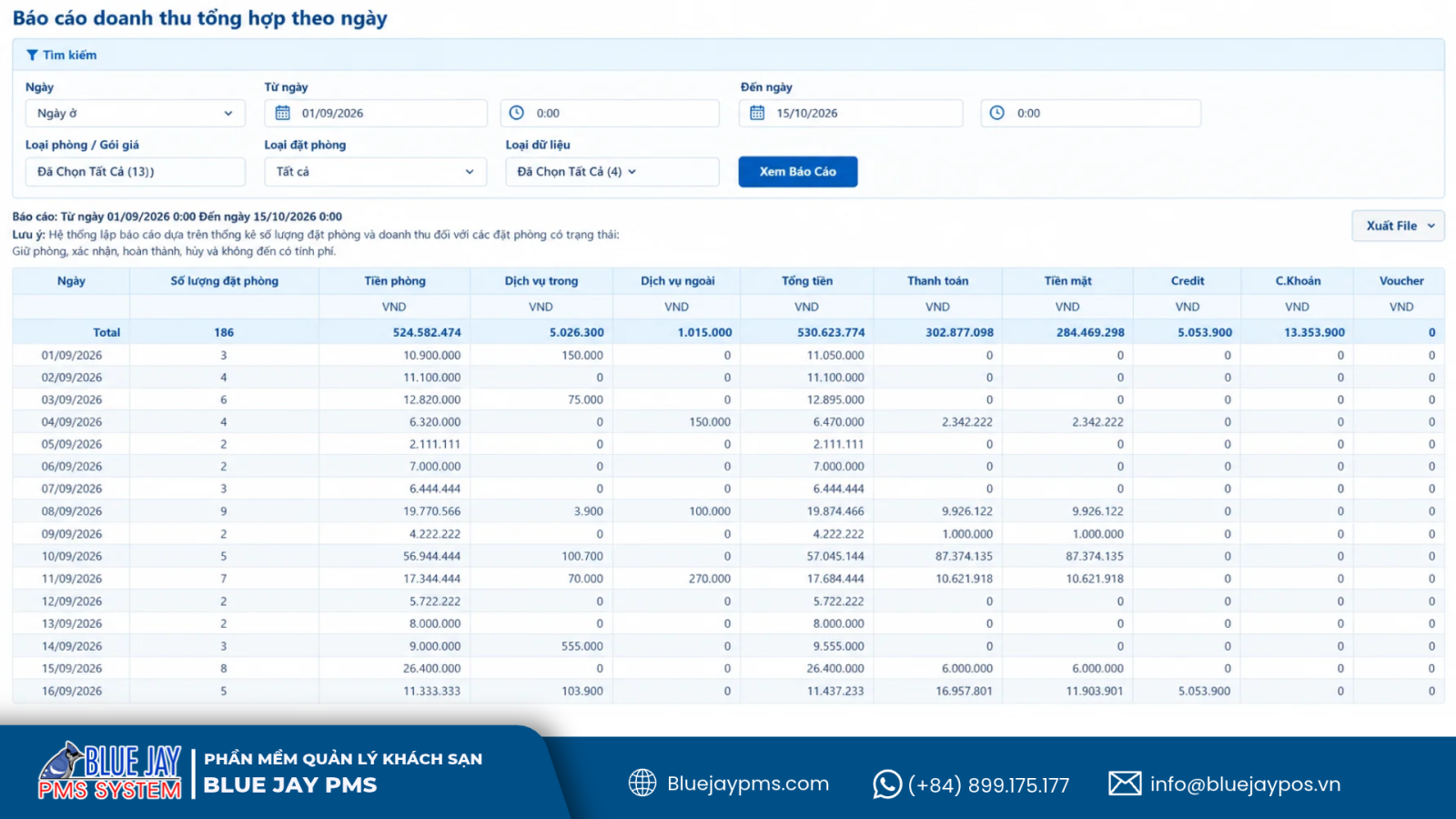Viewport: 1456px width, 819px height.
Task: Click the Đến ngày time 0:00 field
Action: (1091, 114)
